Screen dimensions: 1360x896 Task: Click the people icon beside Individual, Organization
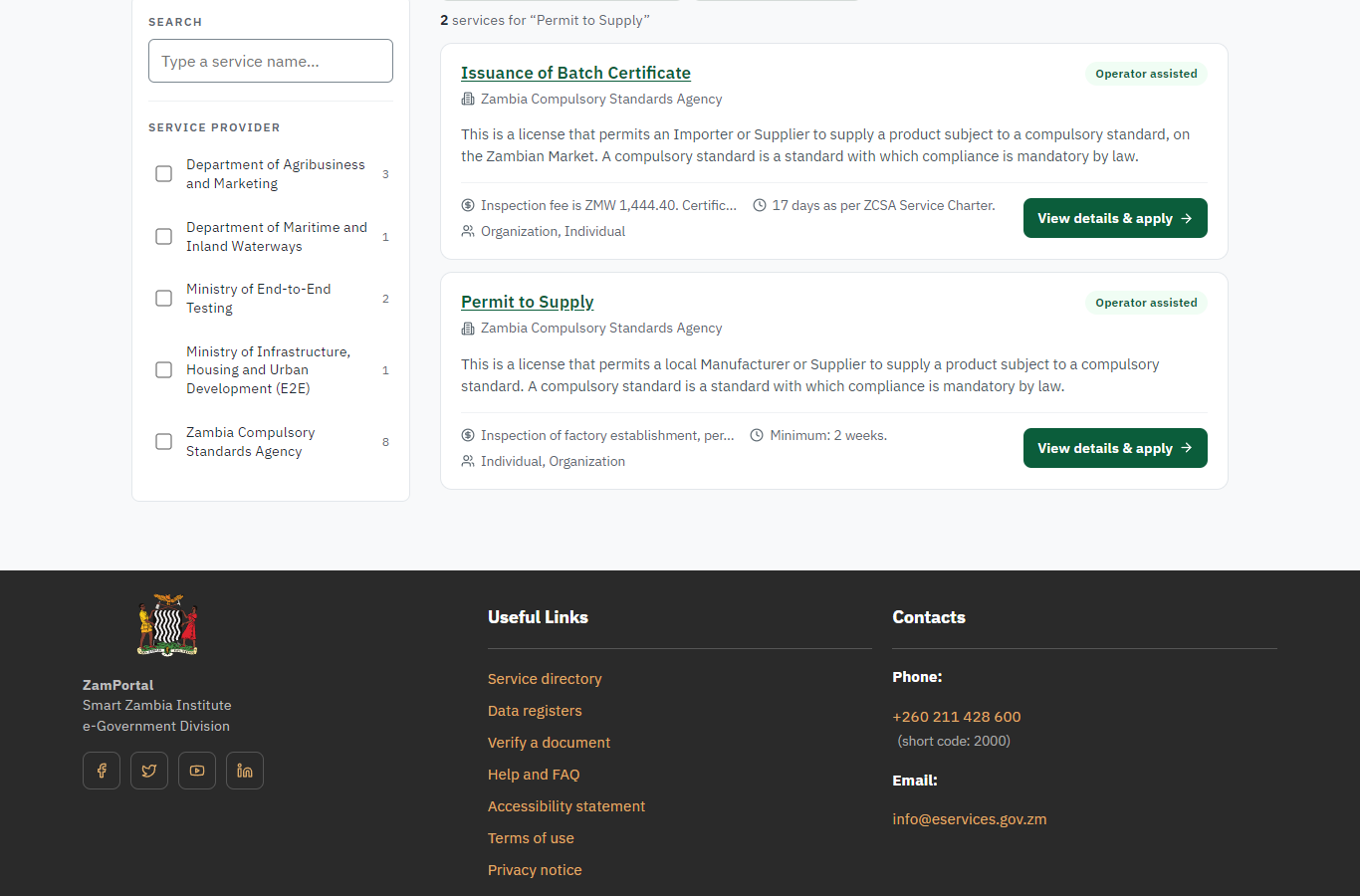(x=468, y=462)
